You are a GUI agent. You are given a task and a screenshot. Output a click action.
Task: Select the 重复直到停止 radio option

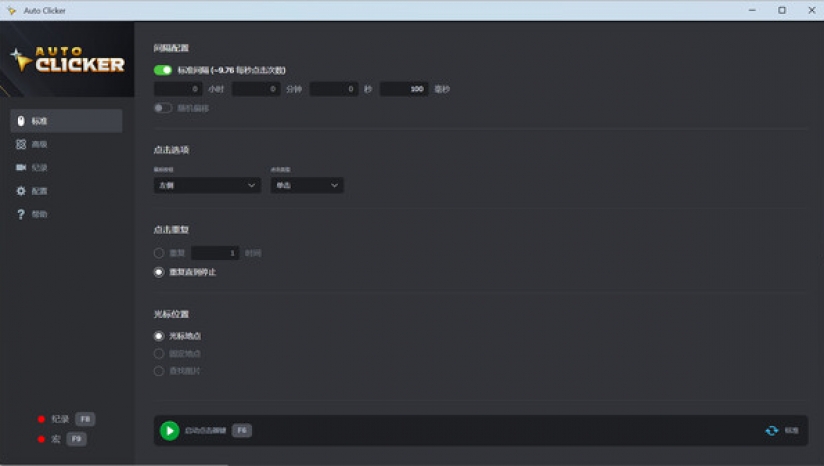click(x=159, y=272)
